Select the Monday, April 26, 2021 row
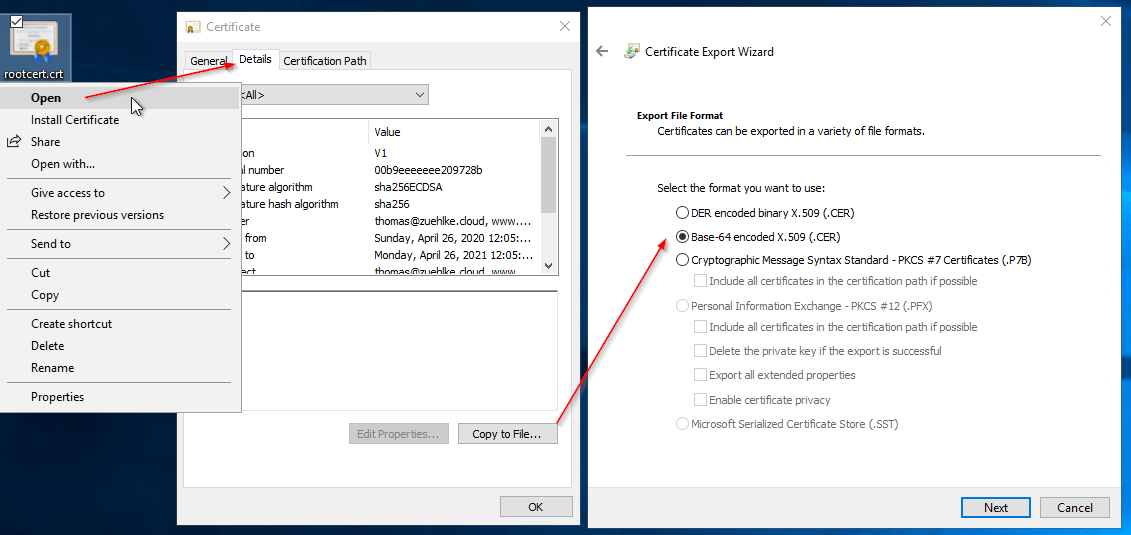The width and height of the screenshot is (1131, 535). [x=390, y=255]
